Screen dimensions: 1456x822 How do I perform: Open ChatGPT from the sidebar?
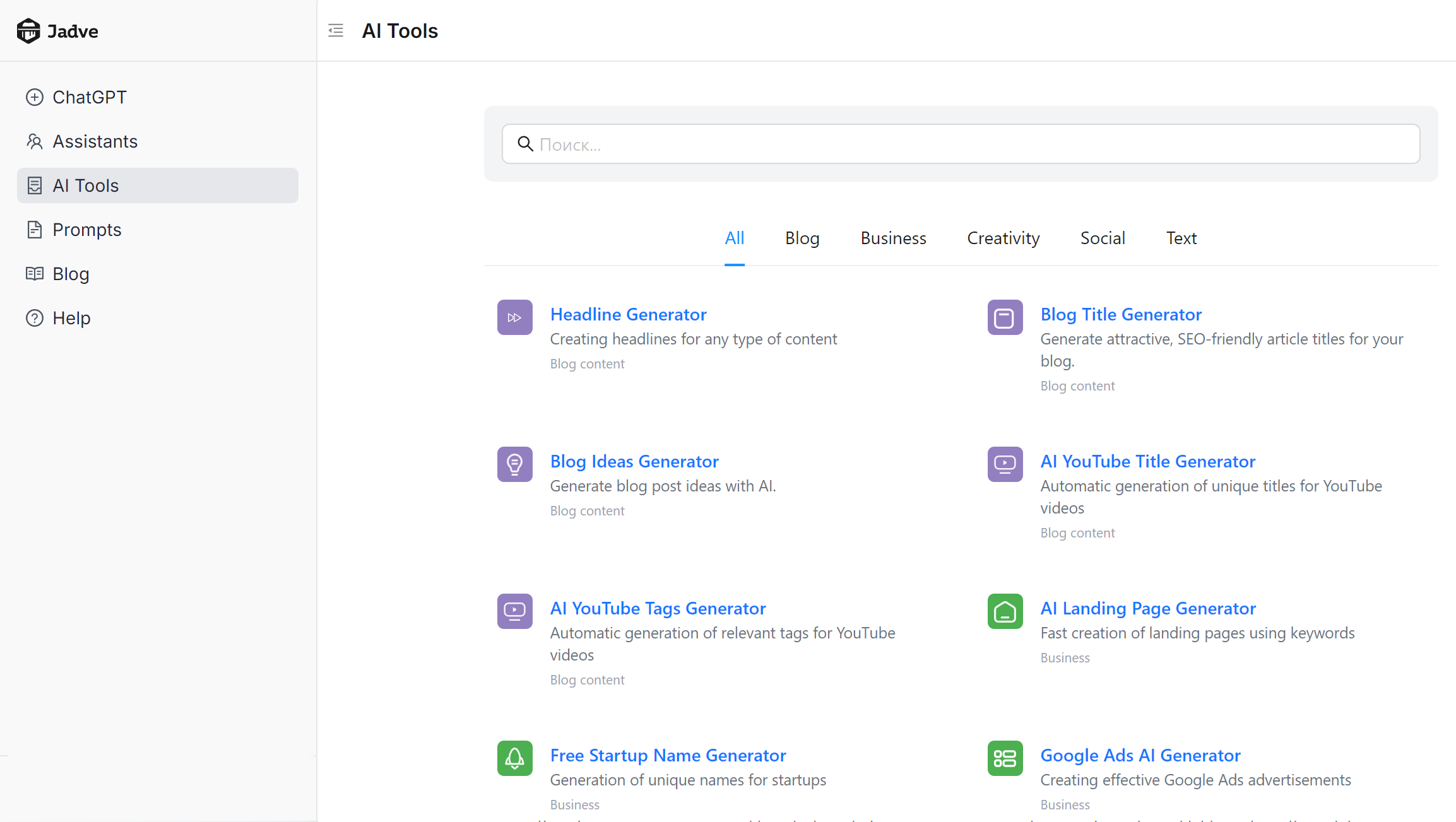tap(89, 97)
